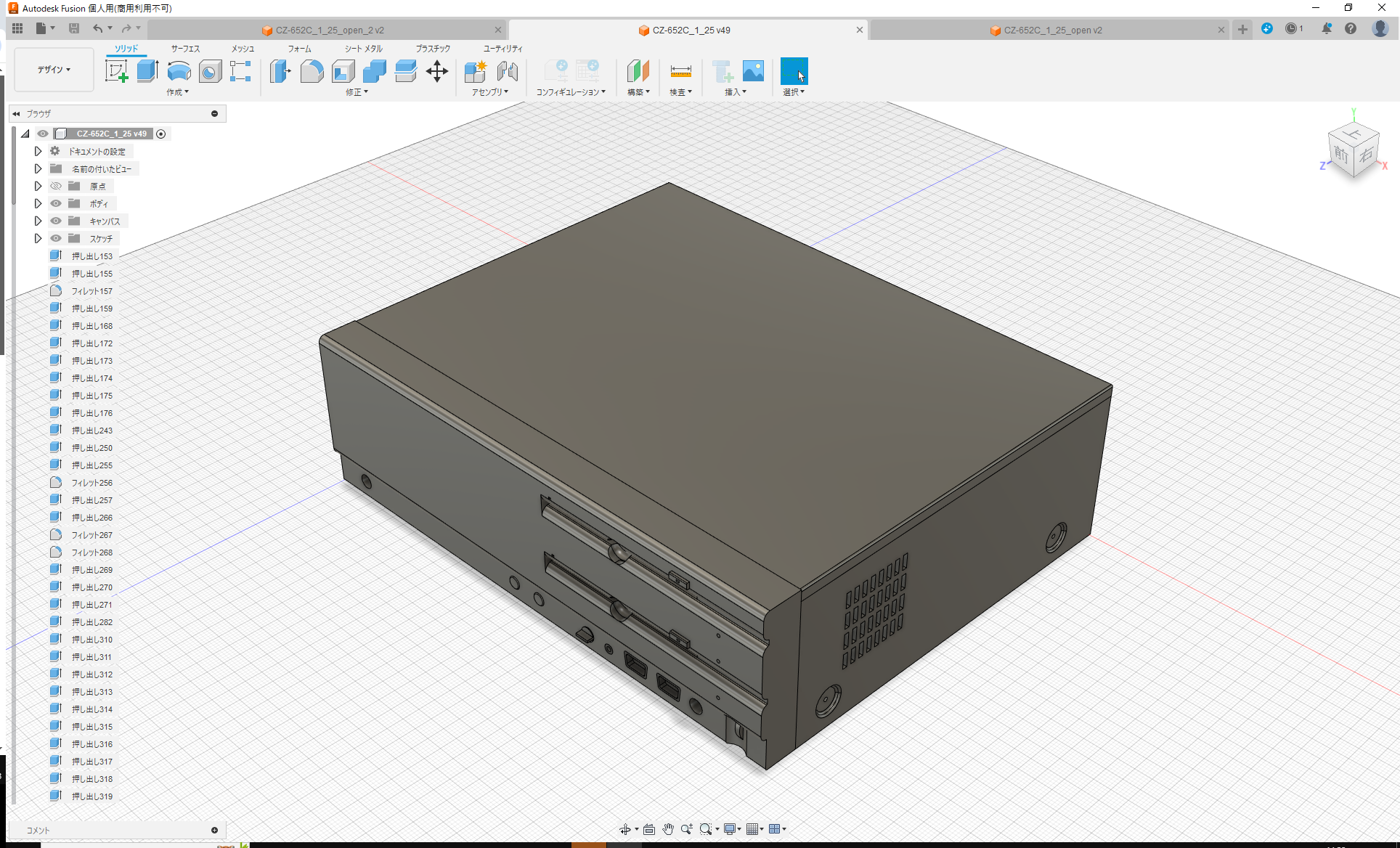This screenshot has width=1400, height=848.
Task: Open the Move/Copy tool
Action: [x=437, y=71]
